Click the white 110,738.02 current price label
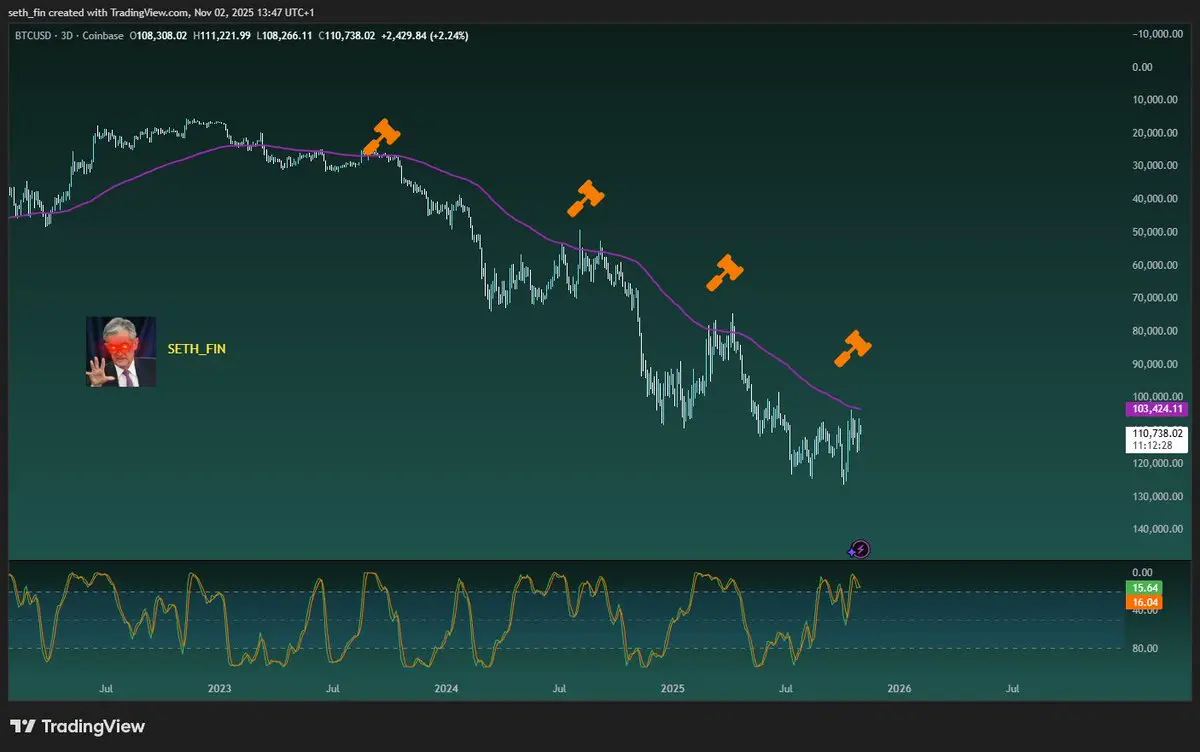The height and width of the screenshot is (752, 1200). (1157, 433)
